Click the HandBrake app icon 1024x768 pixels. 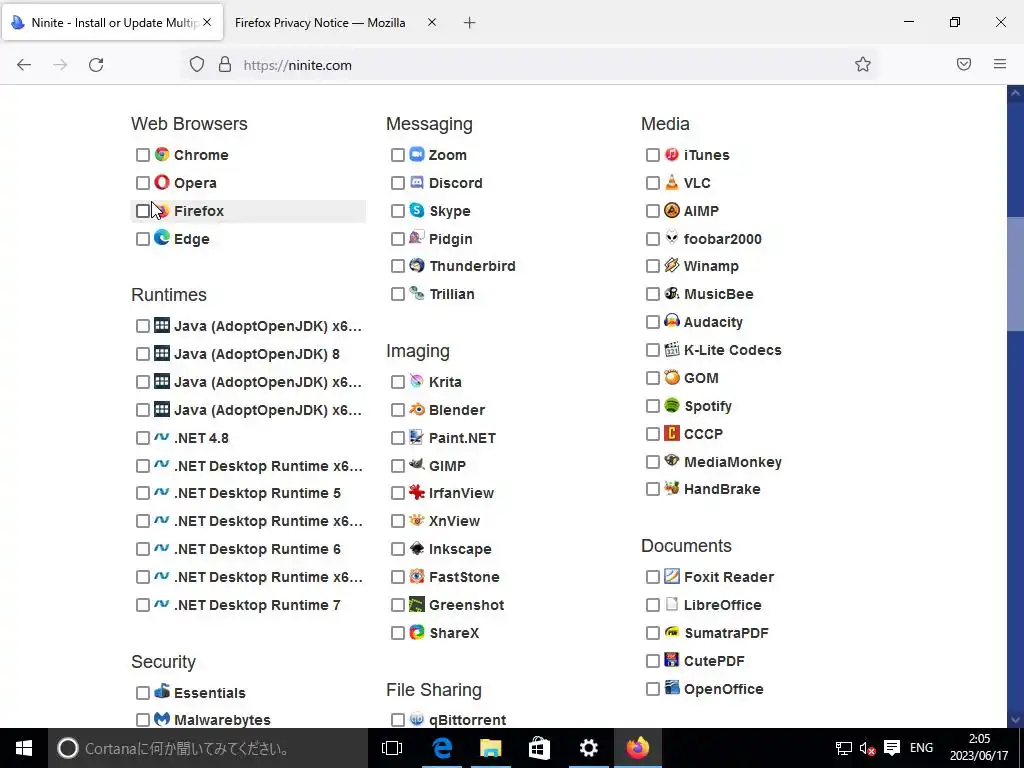[672, 488]
